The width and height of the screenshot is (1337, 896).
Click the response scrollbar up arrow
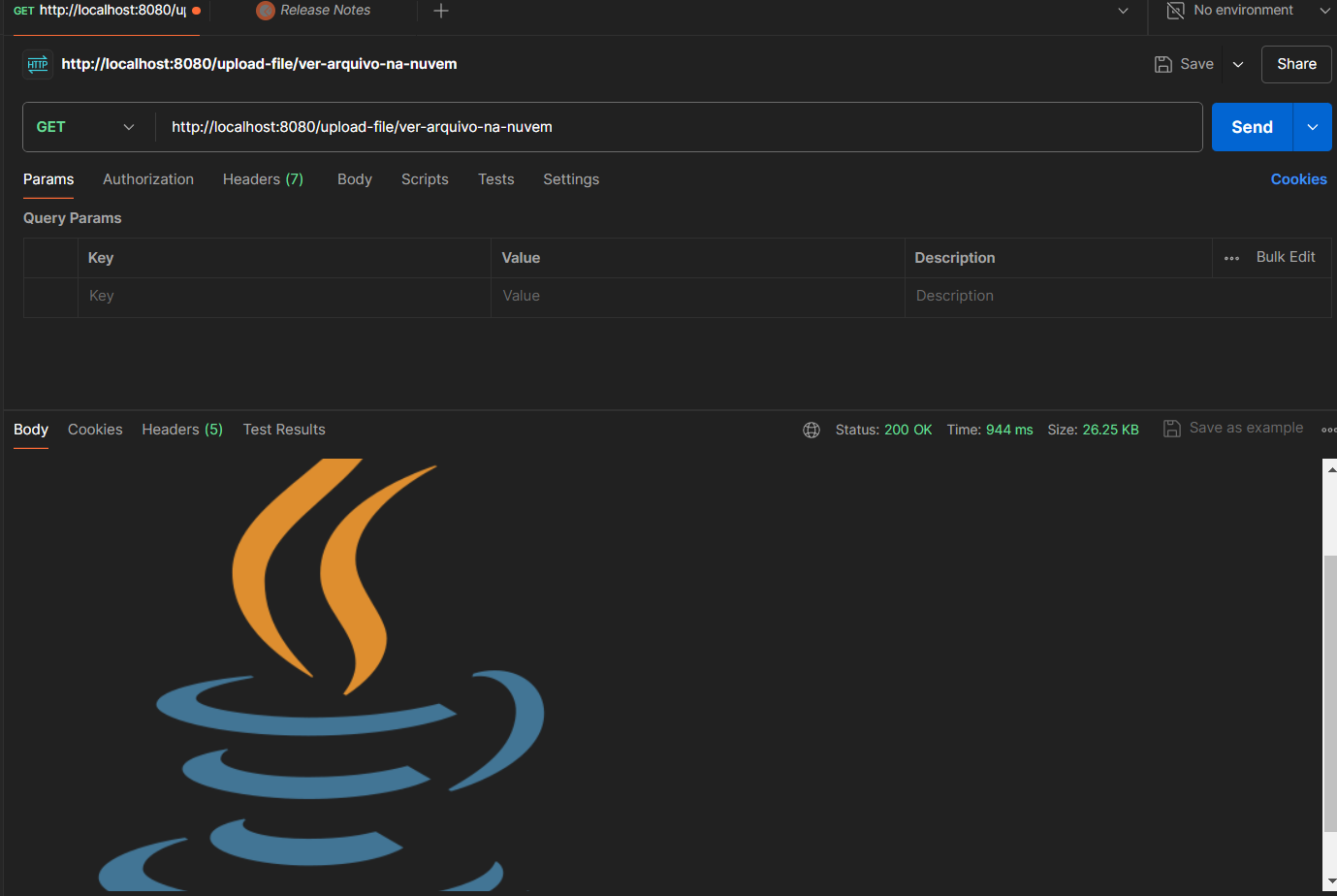1330,468
